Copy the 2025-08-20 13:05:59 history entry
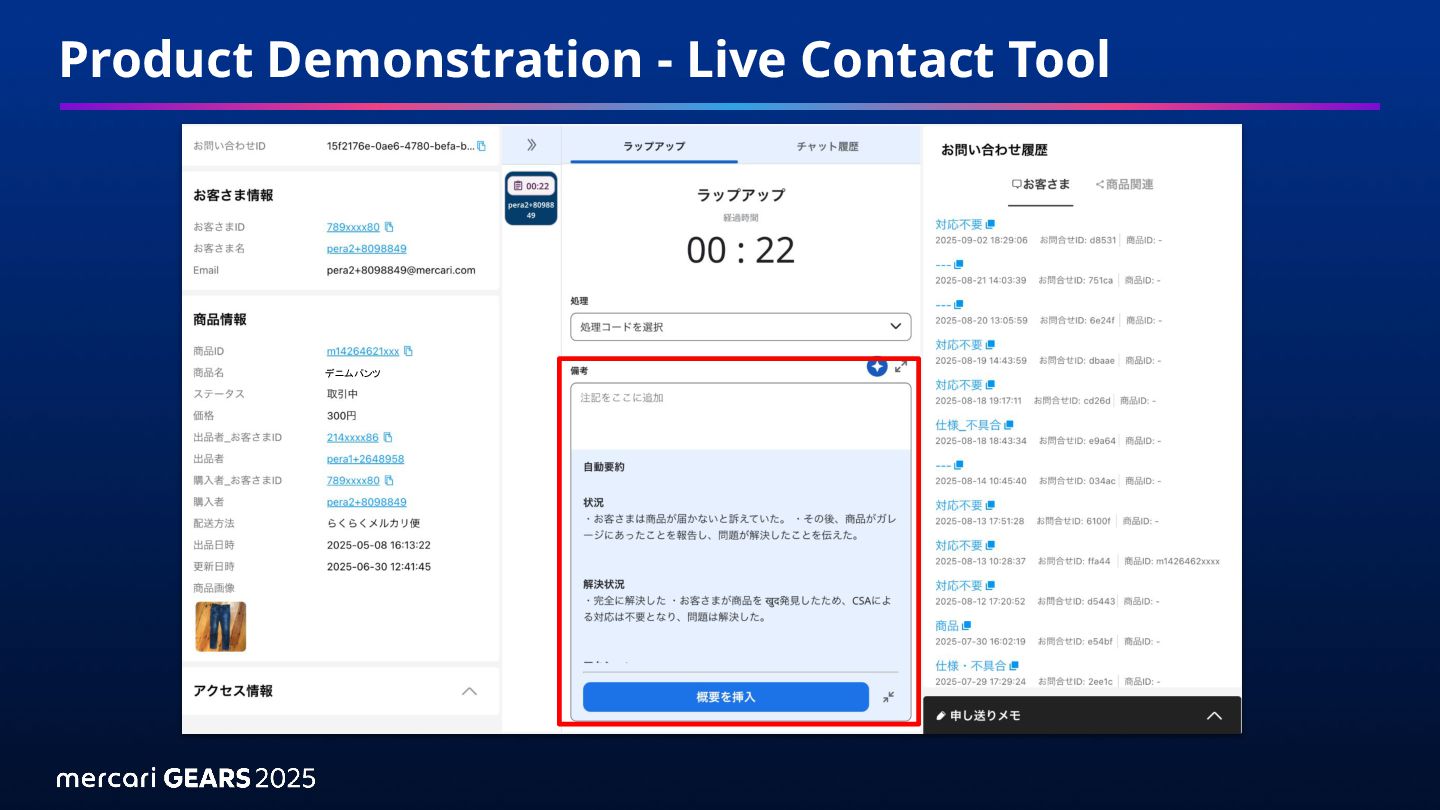The width and height of the screenshot is (1440, 810). pyautogui.click(x=958, y=304)
